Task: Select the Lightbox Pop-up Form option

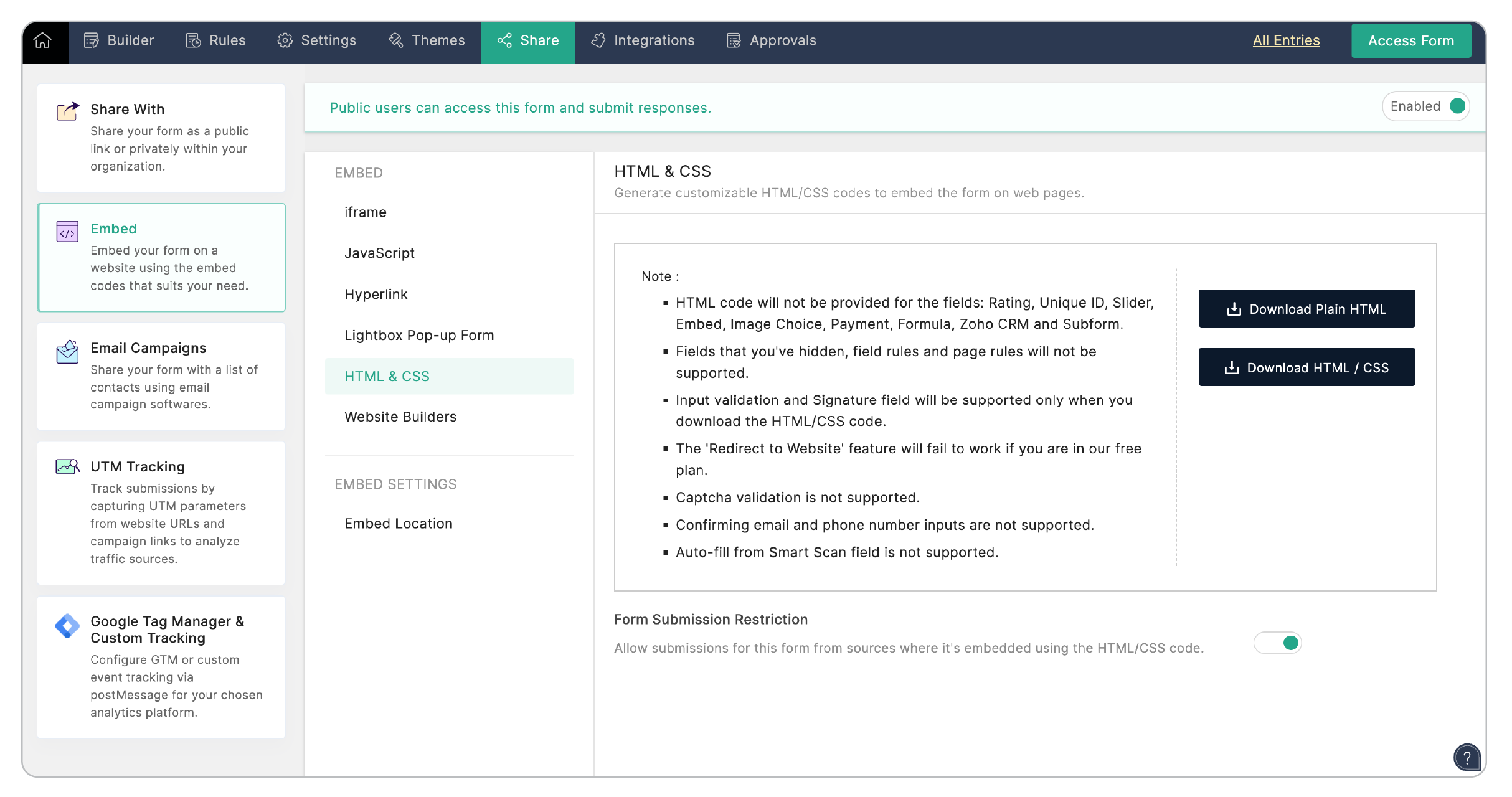Action: pyautogui.click(x=419, y=335)
